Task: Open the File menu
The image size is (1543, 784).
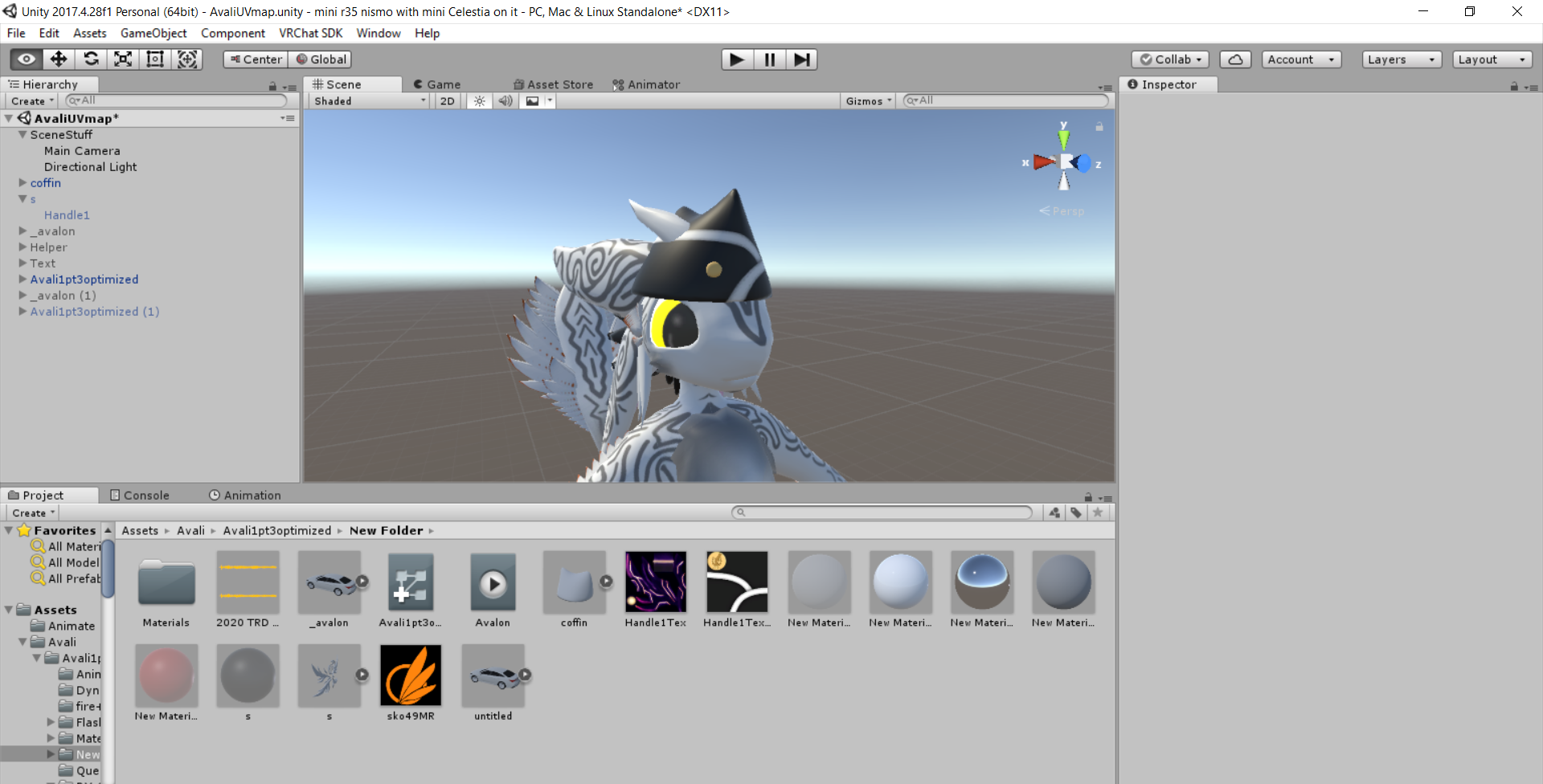Action: (x=16, y=33)
